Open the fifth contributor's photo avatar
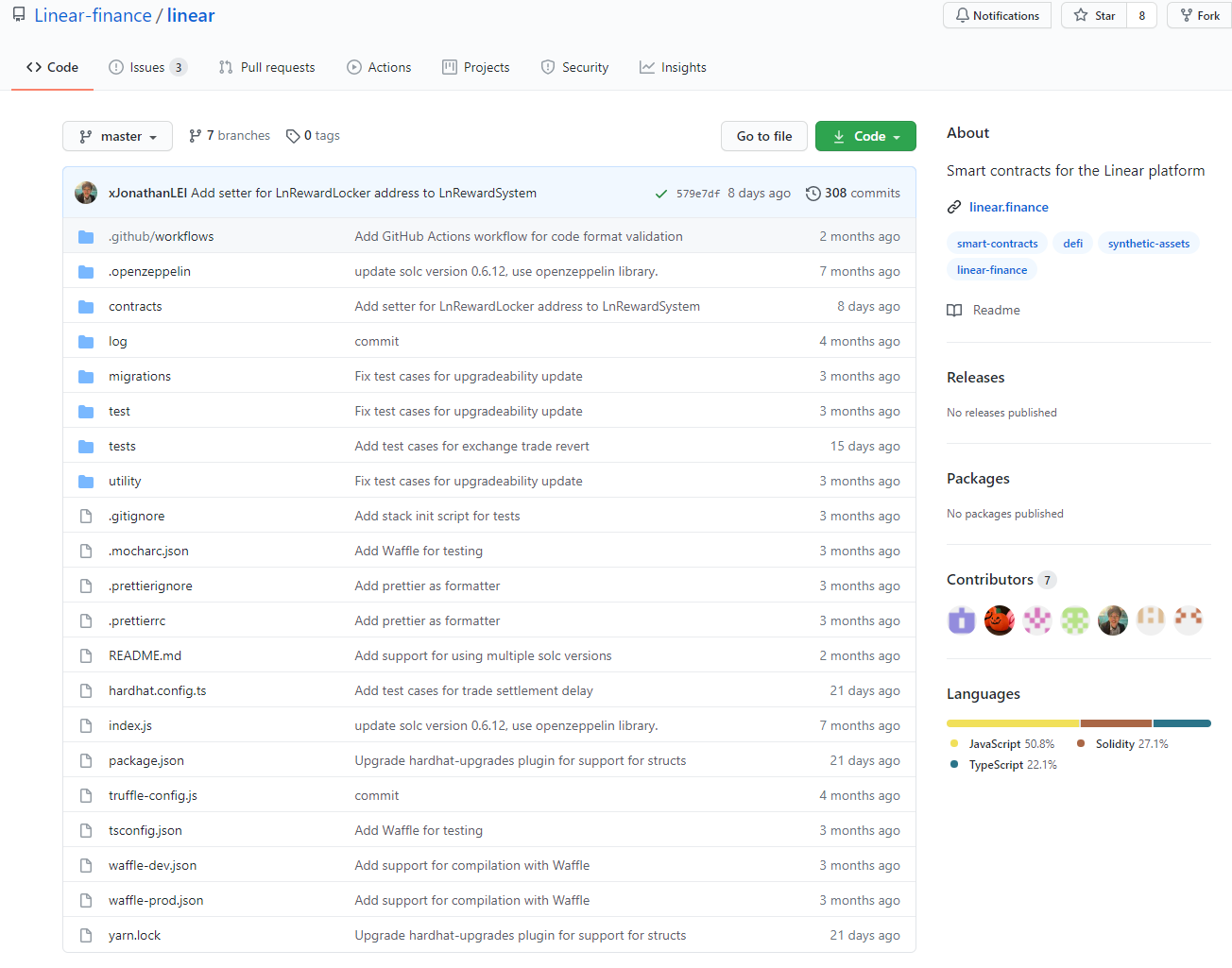Screen dimensions: 1232x968 (1113, 620)
